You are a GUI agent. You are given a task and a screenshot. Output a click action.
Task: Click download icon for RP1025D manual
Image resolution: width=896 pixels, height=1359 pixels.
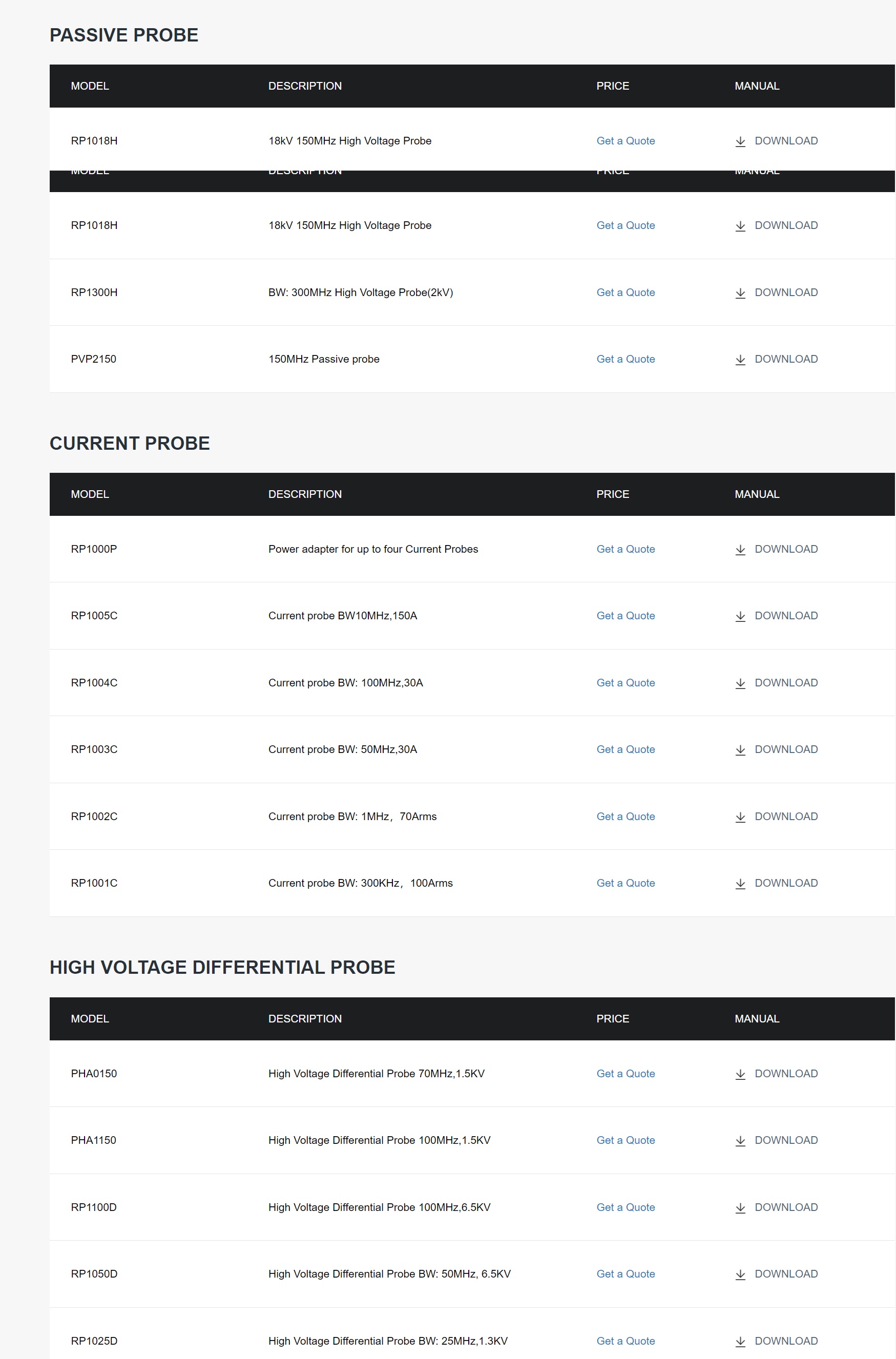740,1342
